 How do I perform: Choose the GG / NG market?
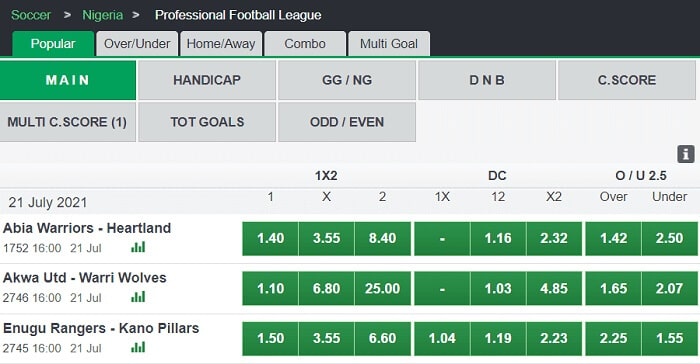tap(347, 80)
